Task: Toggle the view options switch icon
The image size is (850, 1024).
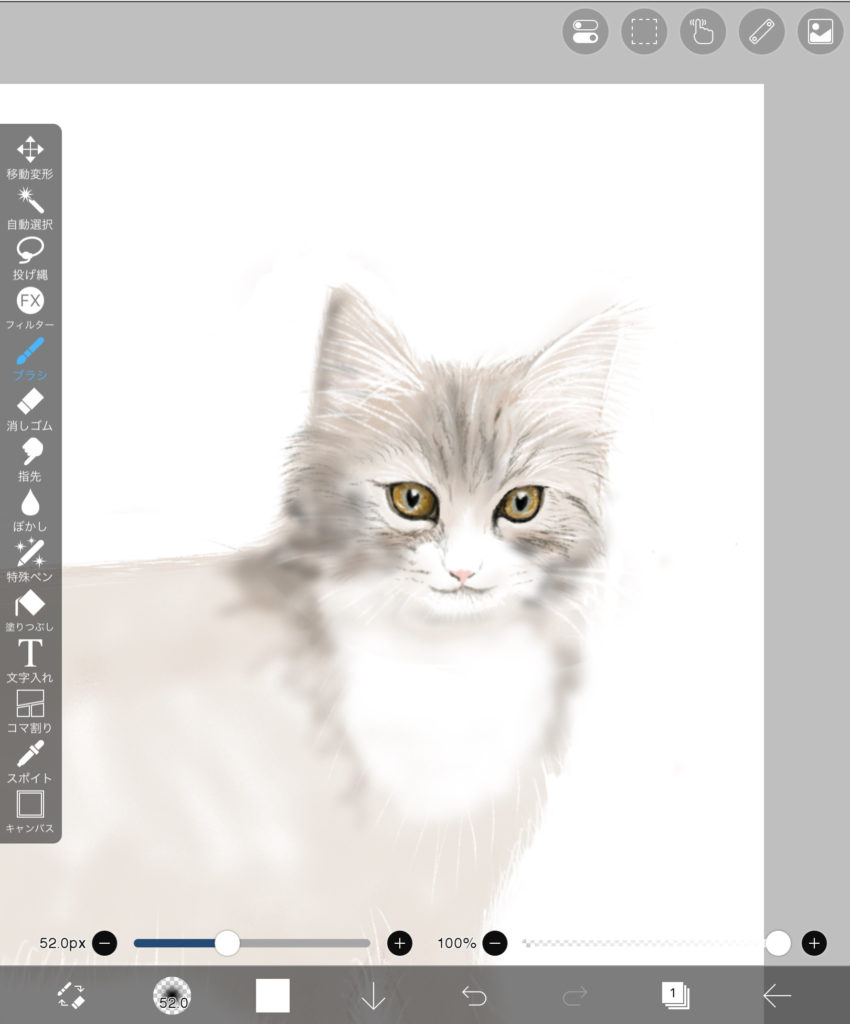Action: pyautogui.click(x=585, y=32)
